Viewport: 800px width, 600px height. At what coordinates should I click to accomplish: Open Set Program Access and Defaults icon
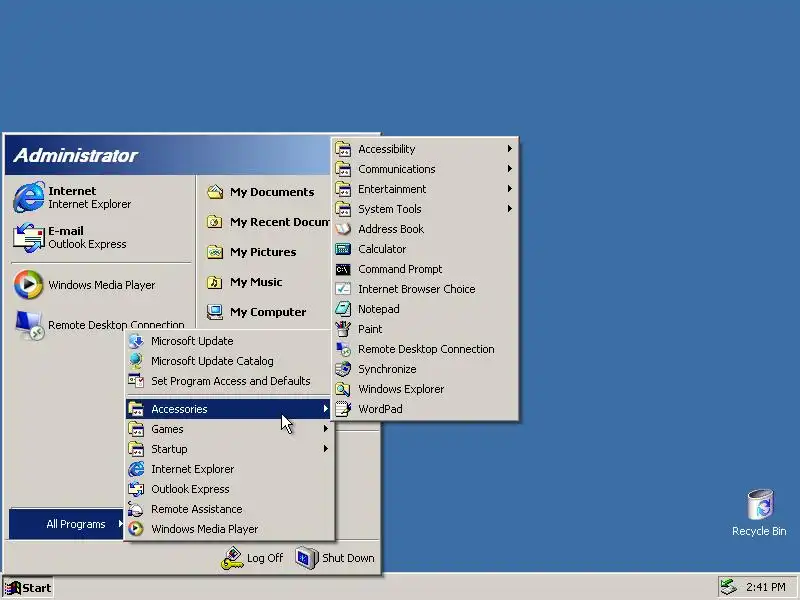(x=136, y=381)
